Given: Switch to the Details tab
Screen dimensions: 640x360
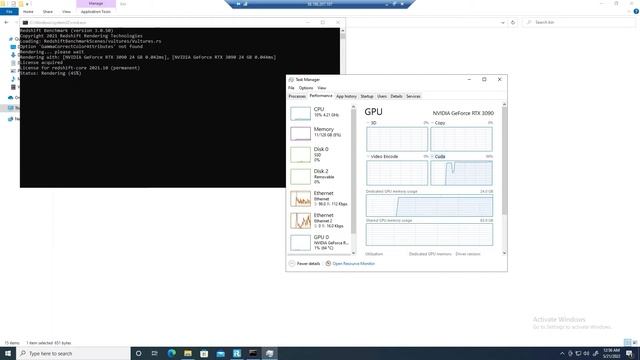Looking at the screenshot, I should (x=396, y=96).
